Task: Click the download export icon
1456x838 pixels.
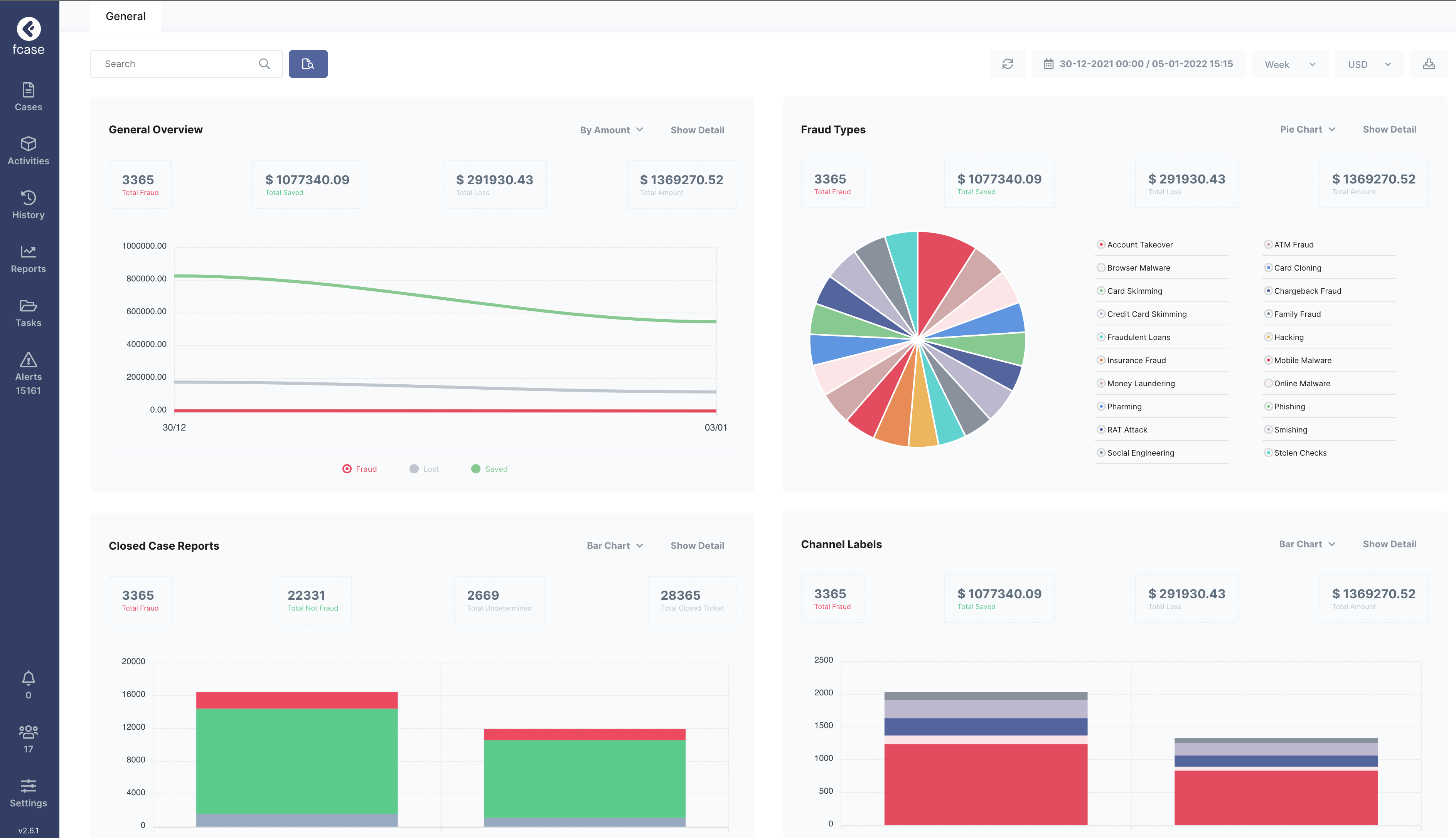Action: (x=1429, y=64)
